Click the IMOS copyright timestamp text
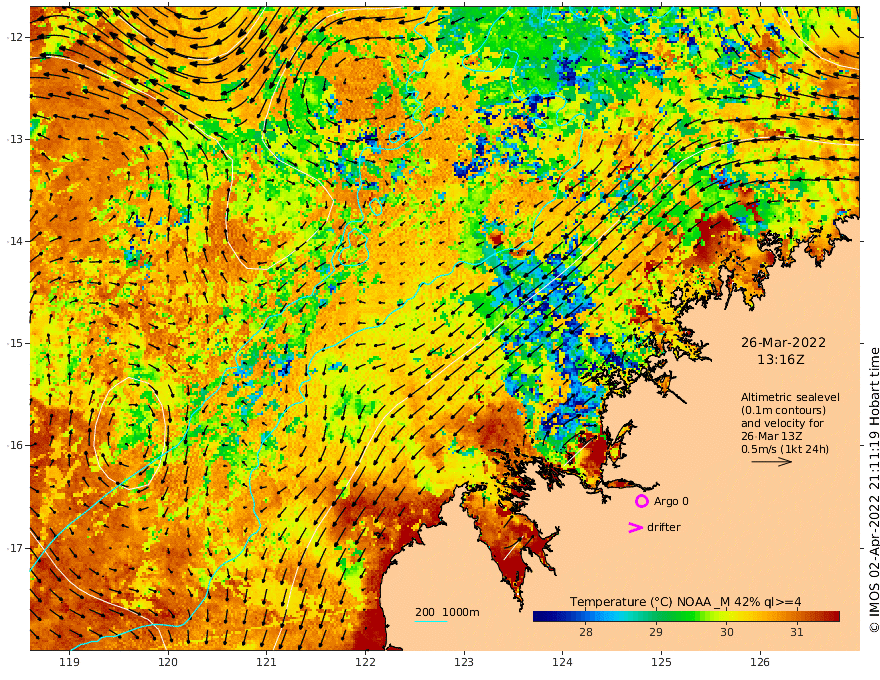Image resolution: width=880 pixels, height=680 pixels. coord(874,489)
